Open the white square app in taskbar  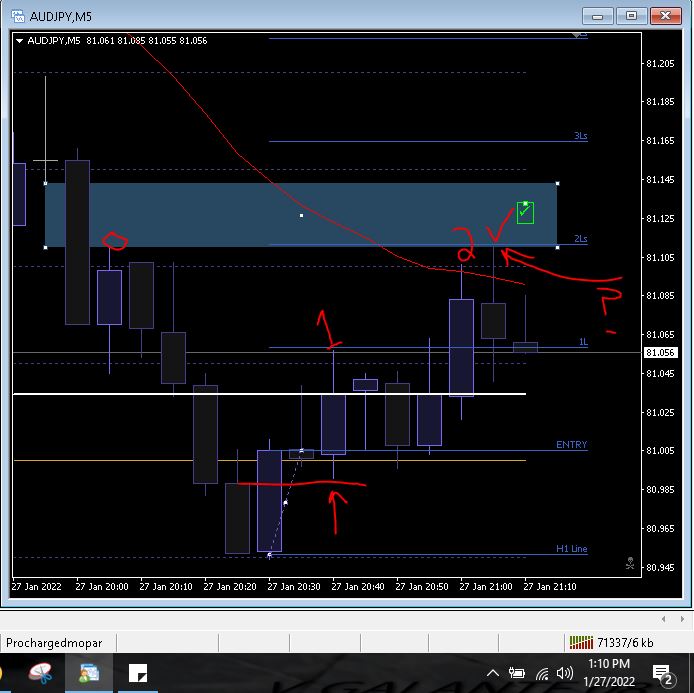(x=138, y=673)
